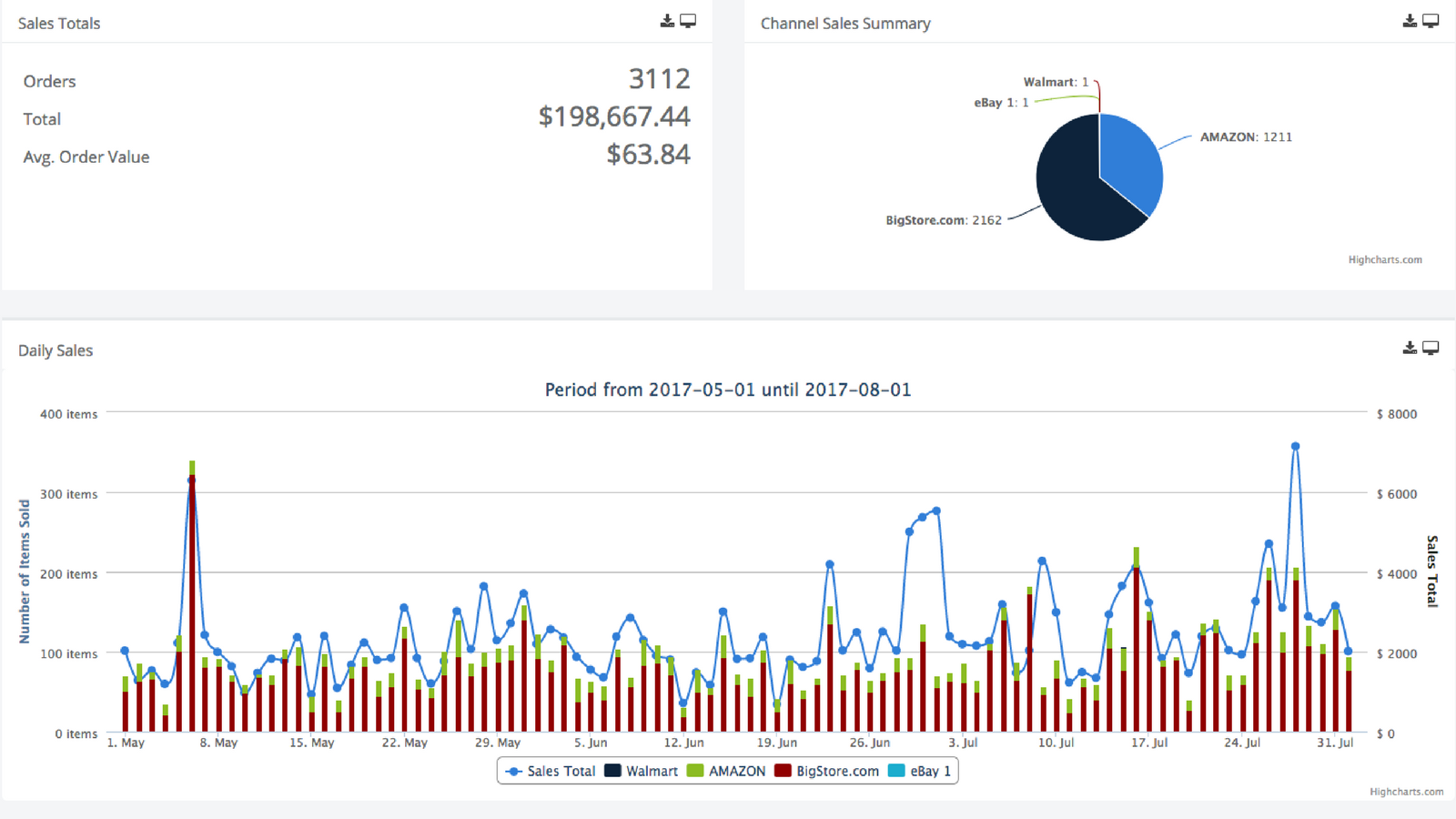
Task: Click the monitor icon in Channel Sales Summary
Action: pyautogui.click(x=1431, y=21)
